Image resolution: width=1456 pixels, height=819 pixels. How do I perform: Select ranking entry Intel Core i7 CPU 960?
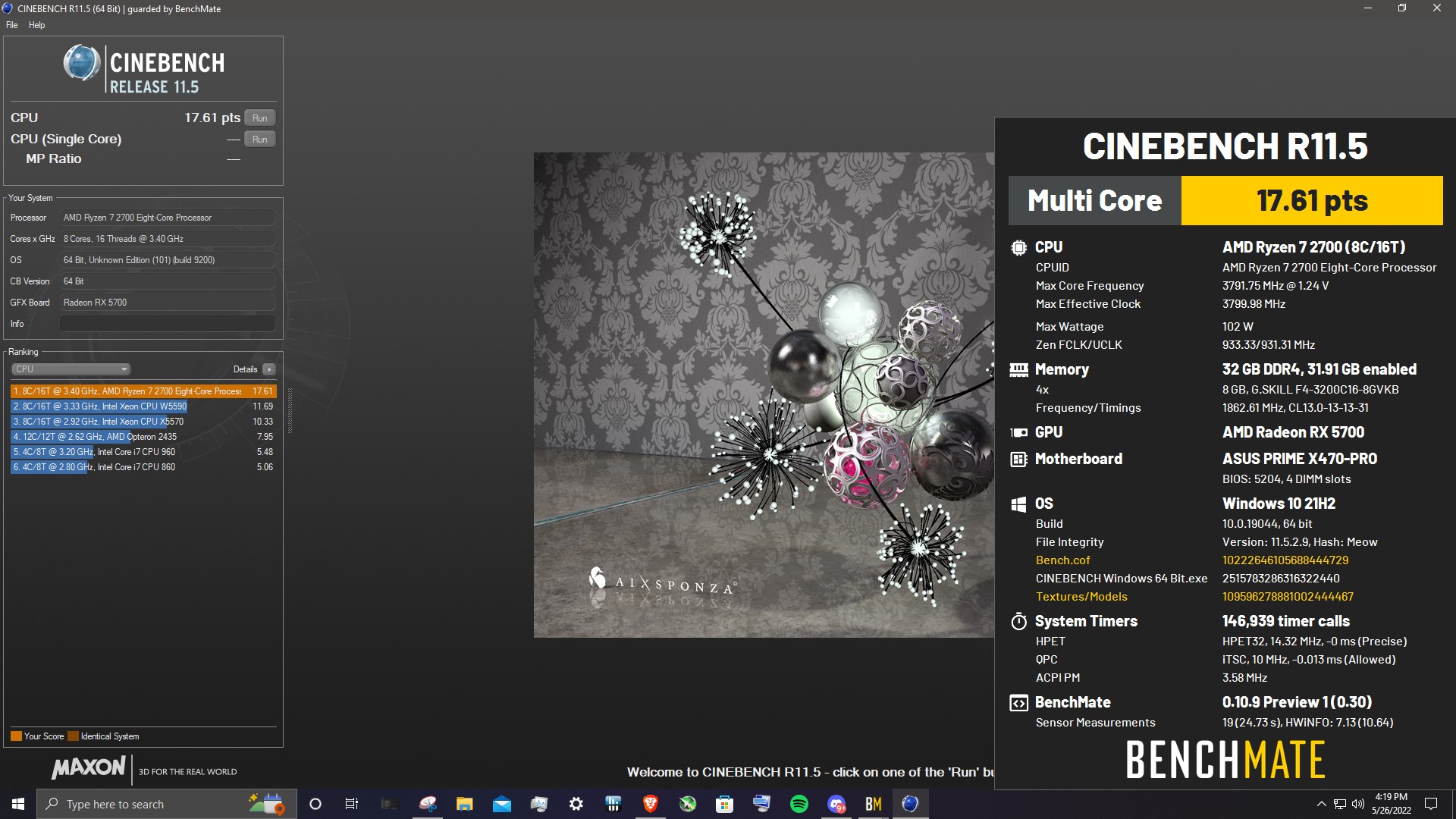143,452
